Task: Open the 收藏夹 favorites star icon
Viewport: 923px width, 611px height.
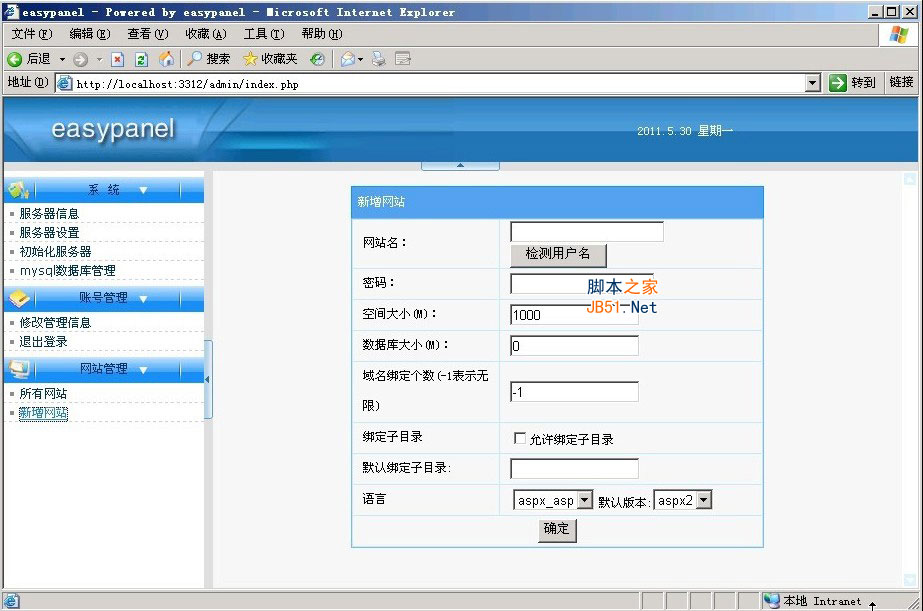Action: pyautogui.click(x=249, y=58)
